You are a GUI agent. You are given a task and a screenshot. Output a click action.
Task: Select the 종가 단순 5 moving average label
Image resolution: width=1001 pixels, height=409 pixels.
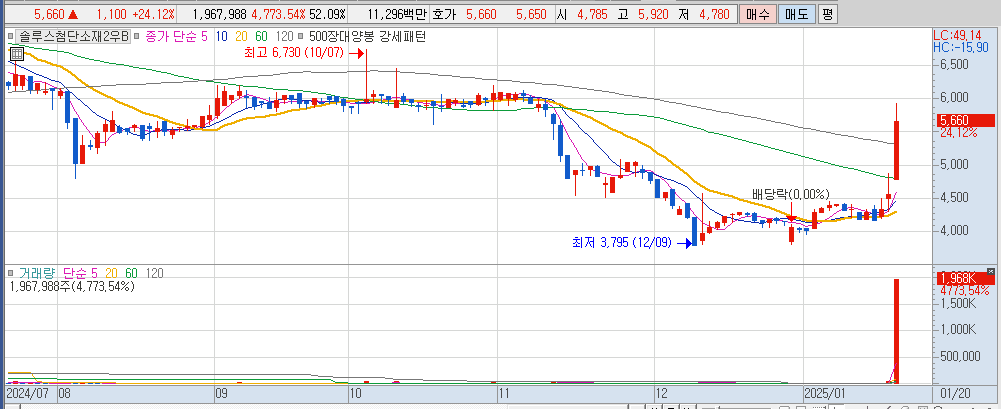[x=176, y=37]
